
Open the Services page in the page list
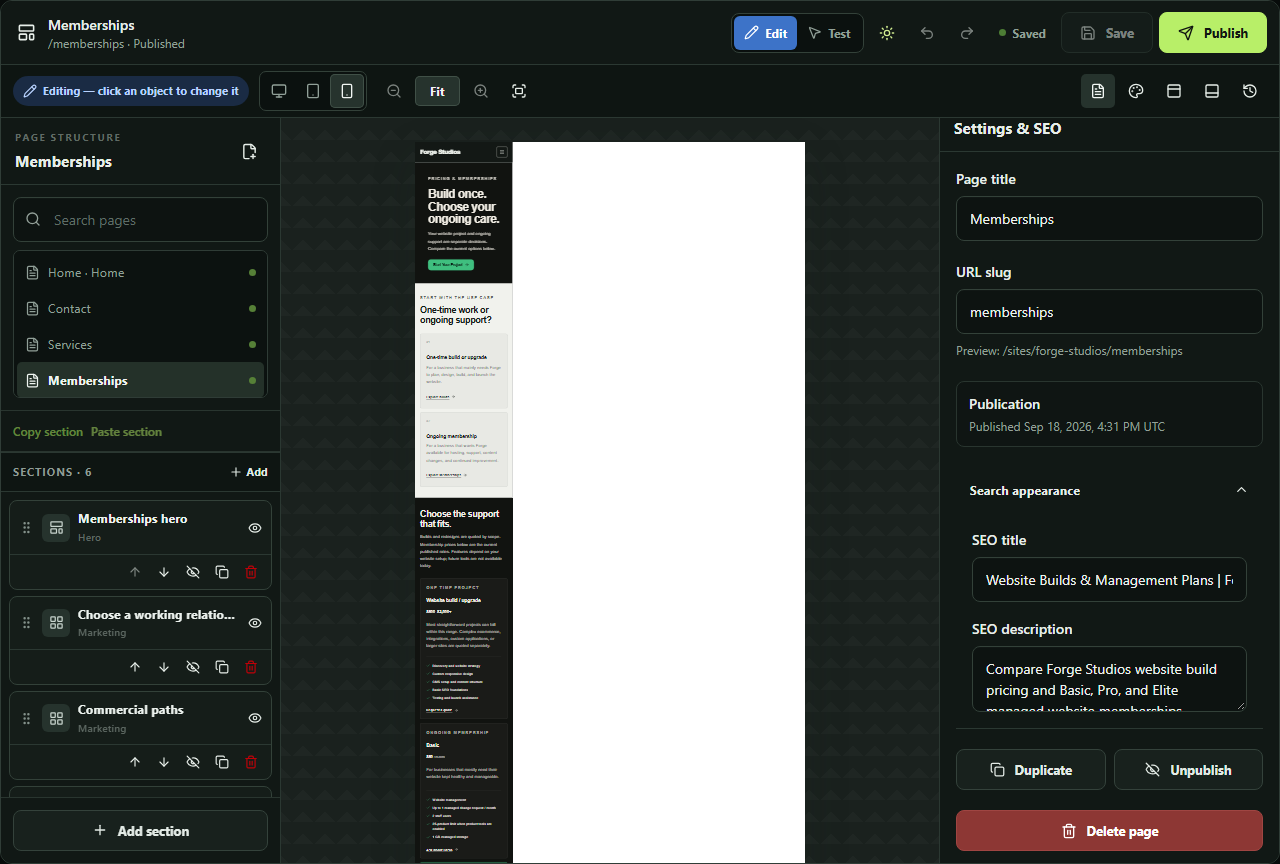point(141,345)
